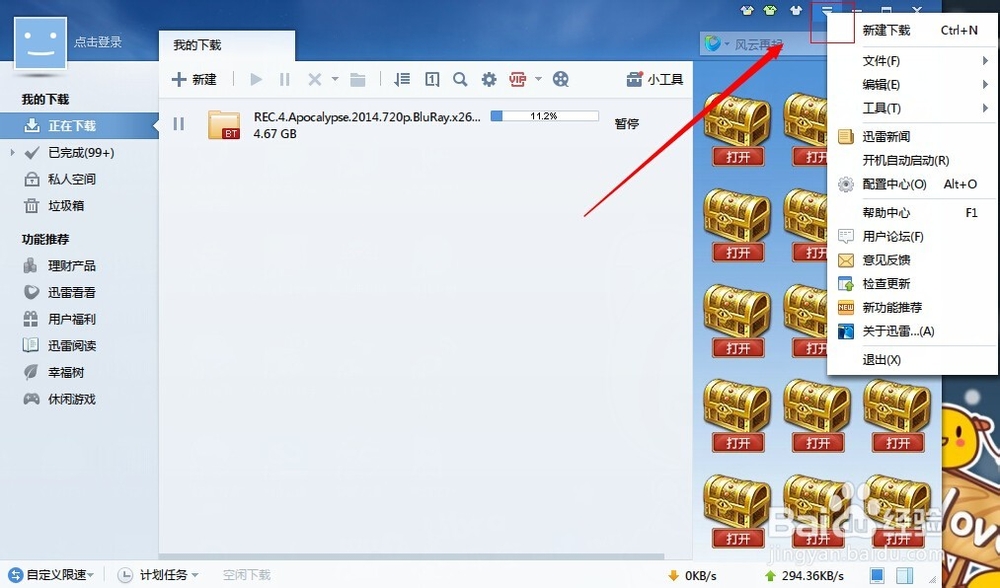Open 关于迅雷...(A) from the menu
The image size is (1000, 588).
913,331
